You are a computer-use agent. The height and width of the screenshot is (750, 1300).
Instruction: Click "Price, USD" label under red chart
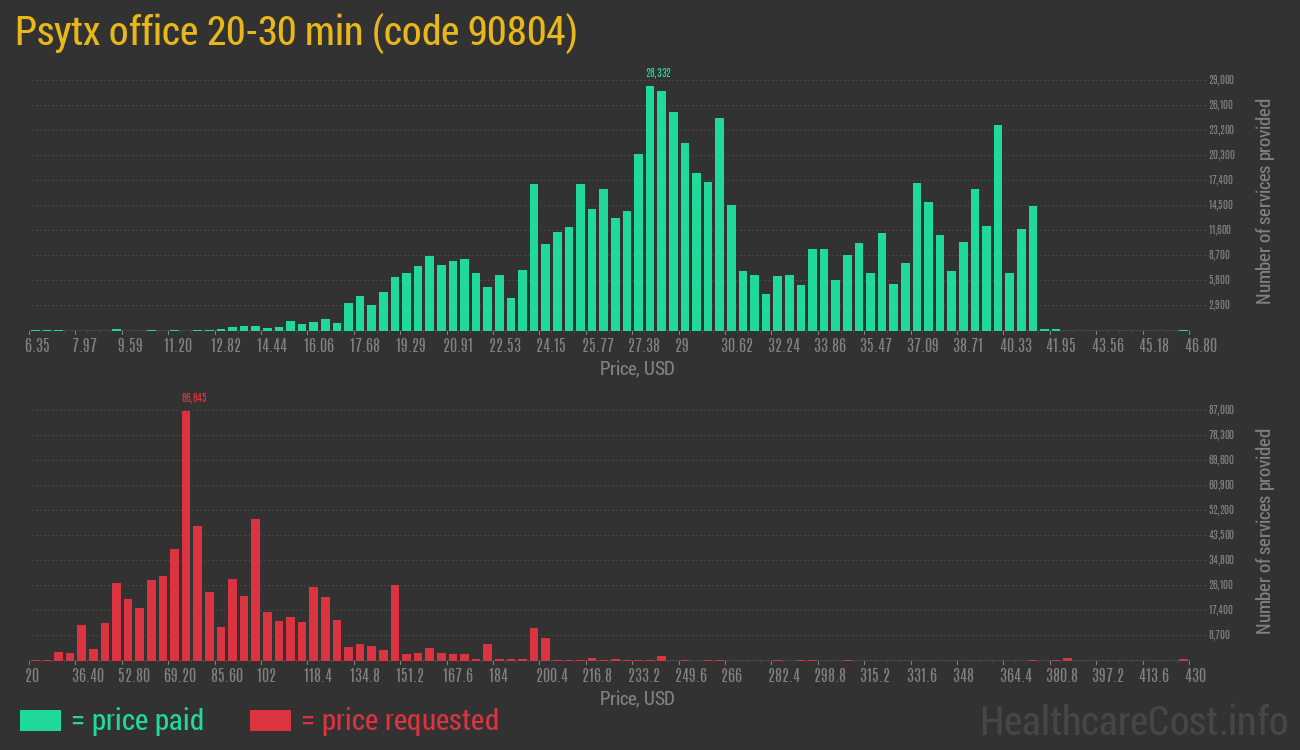click(x=637, y=698)
